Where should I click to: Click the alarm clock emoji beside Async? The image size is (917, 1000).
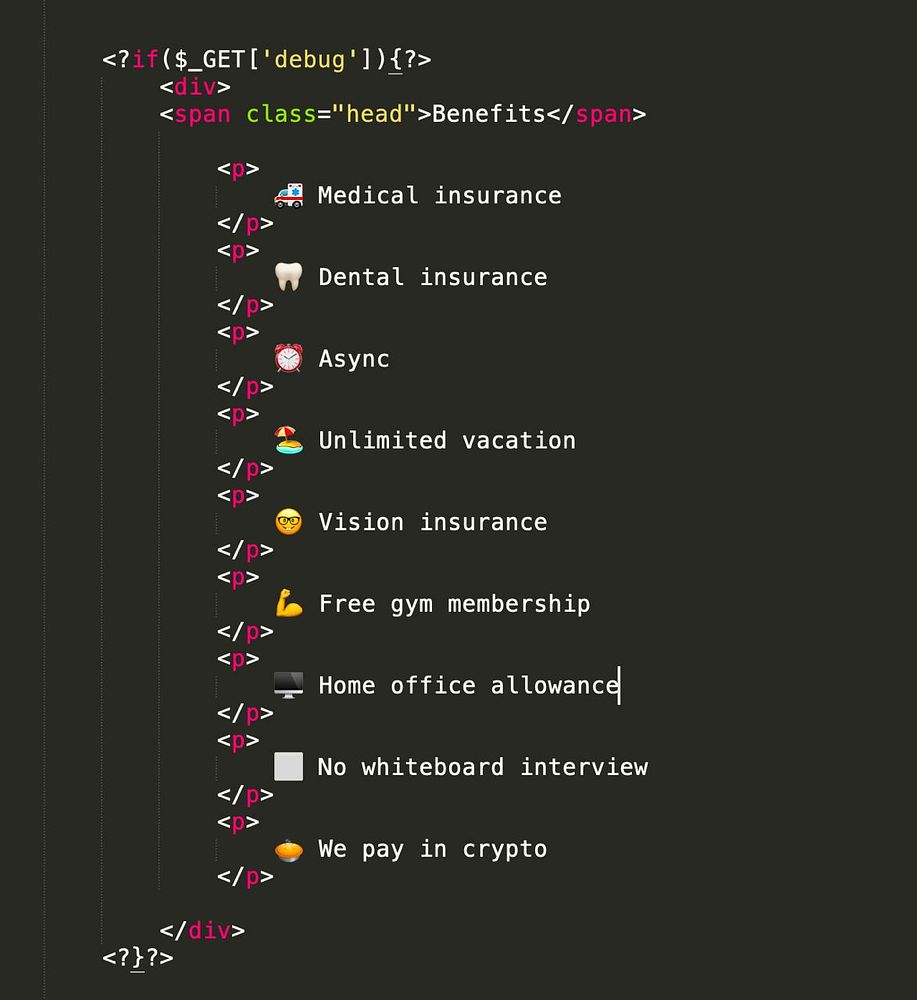point(289,358)
